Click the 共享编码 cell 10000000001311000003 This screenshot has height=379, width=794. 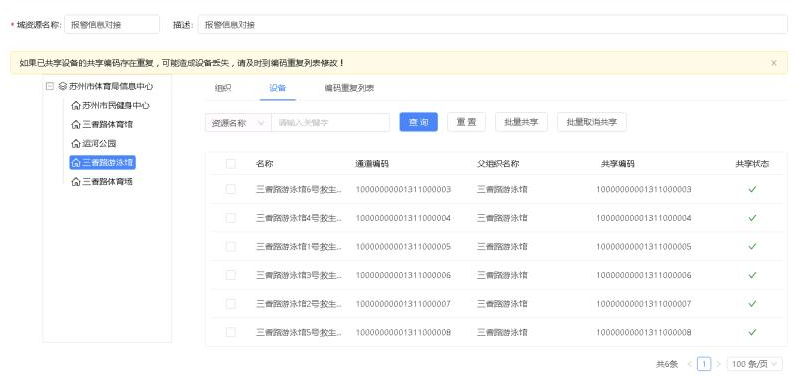[644, 190]
